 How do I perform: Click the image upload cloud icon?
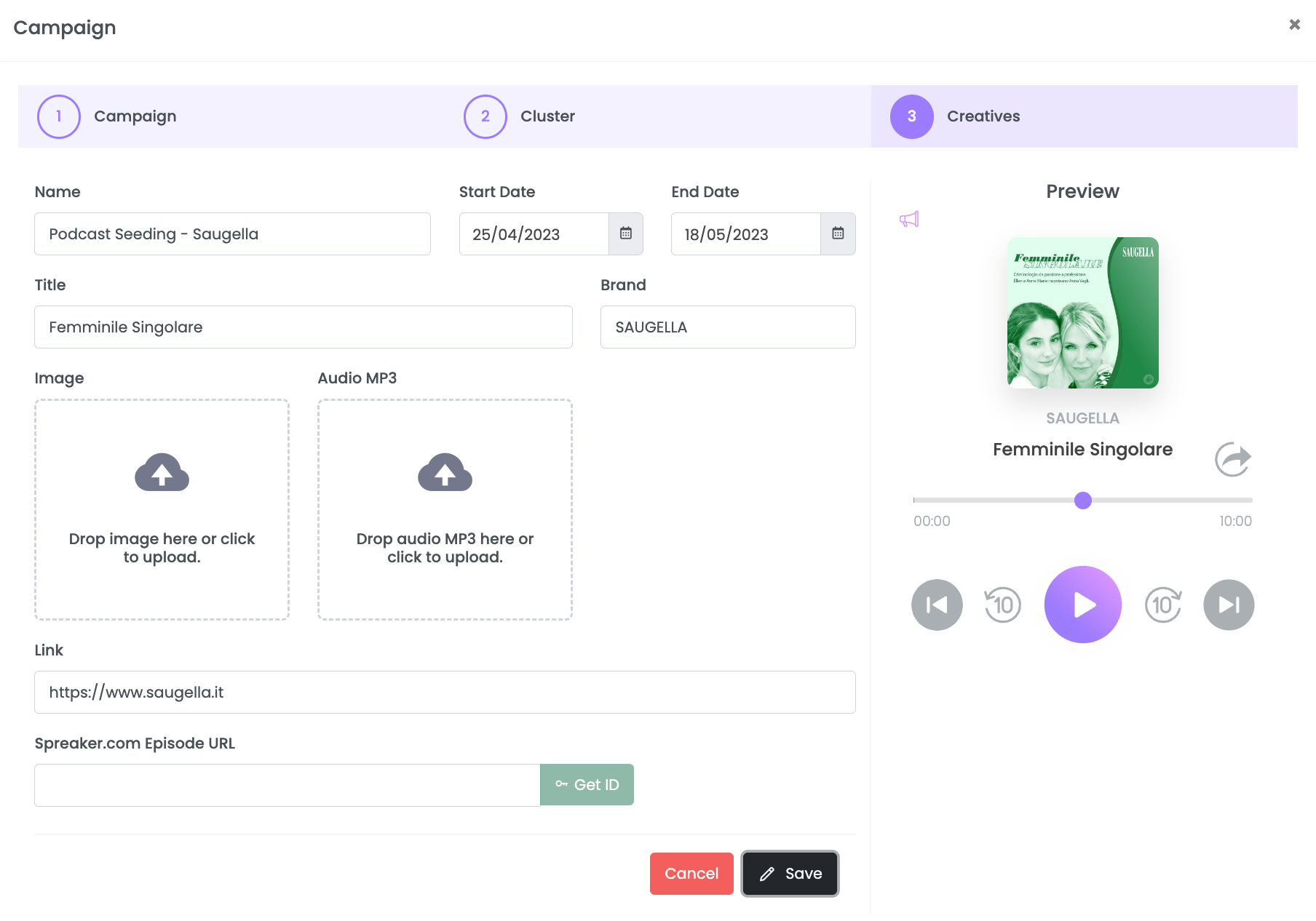coord(162,473)
